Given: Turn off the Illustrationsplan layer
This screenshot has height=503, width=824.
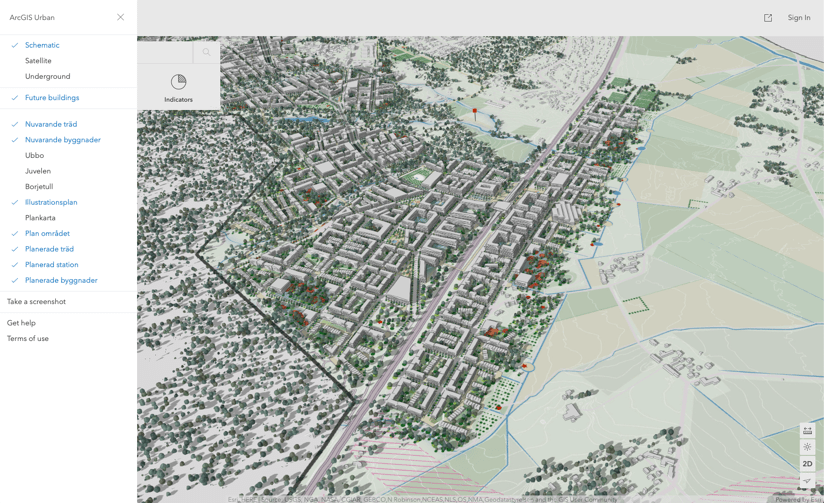Looking at the screenshot, I should point(68,202).
